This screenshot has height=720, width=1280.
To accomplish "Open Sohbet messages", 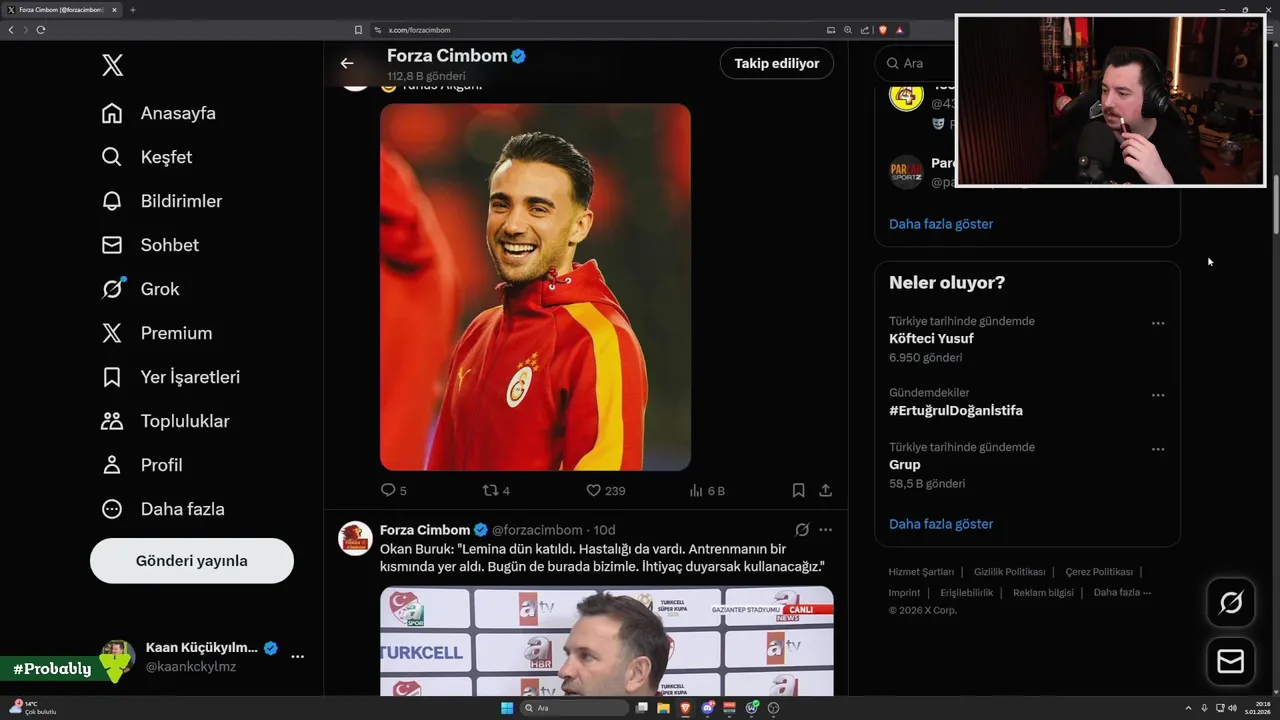I will [150, 245].
